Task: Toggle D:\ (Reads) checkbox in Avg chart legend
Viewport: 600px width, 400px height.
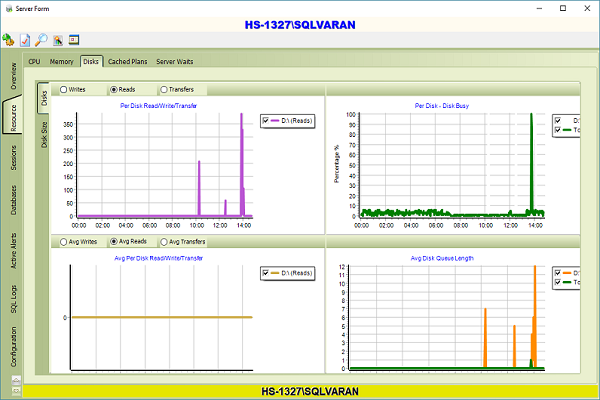Action: click(x=265, y=273)
